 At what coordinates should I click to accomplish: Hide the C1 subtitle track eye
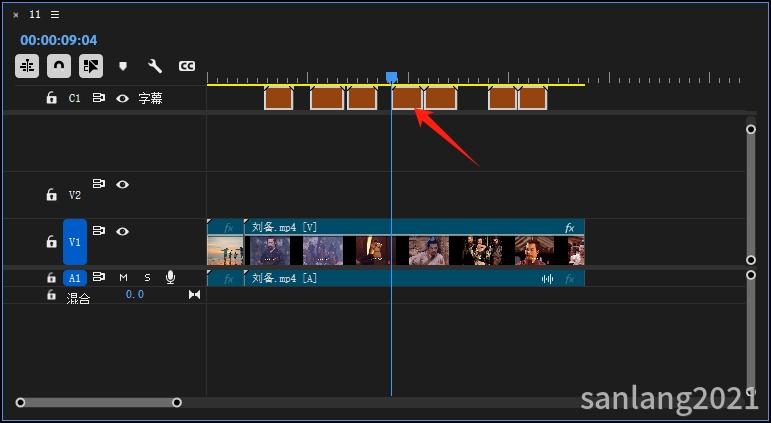click(122, 98)
